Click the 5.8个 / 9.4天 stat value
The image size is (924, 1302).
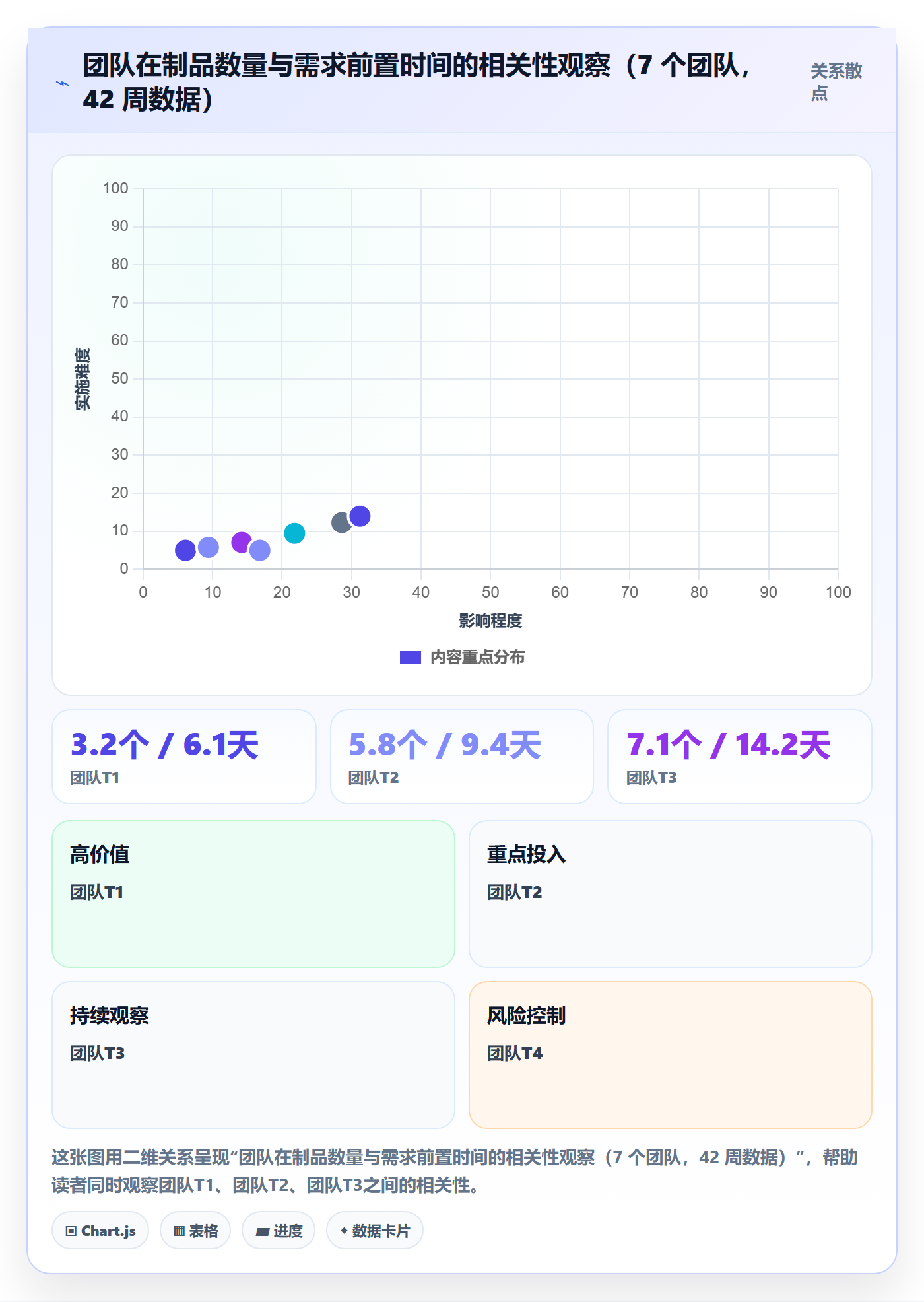[x=445, y=745]
